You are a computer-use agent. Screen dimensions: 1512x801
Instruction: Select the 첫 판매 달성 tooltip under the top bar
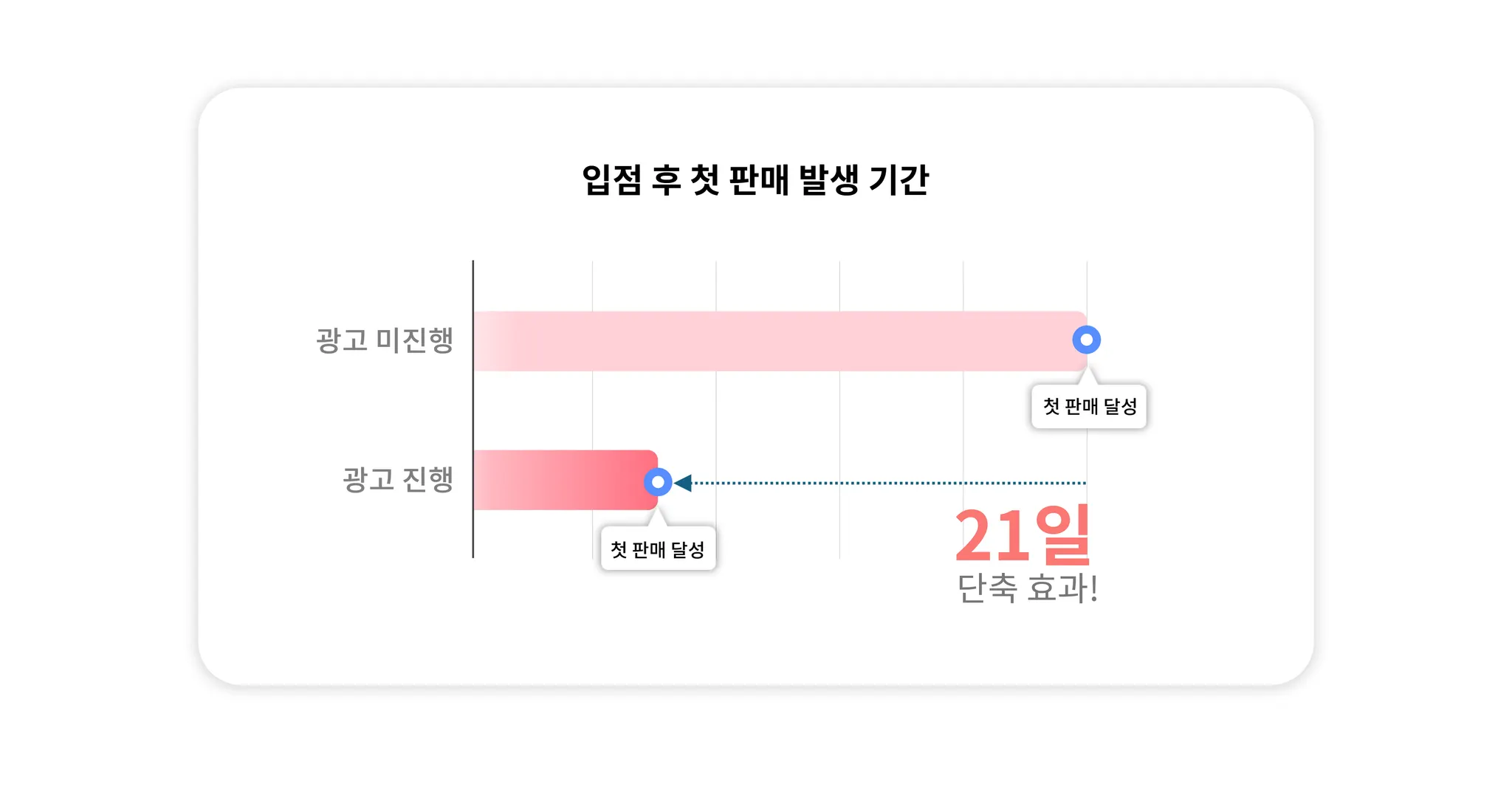(x=1089, y=406)
